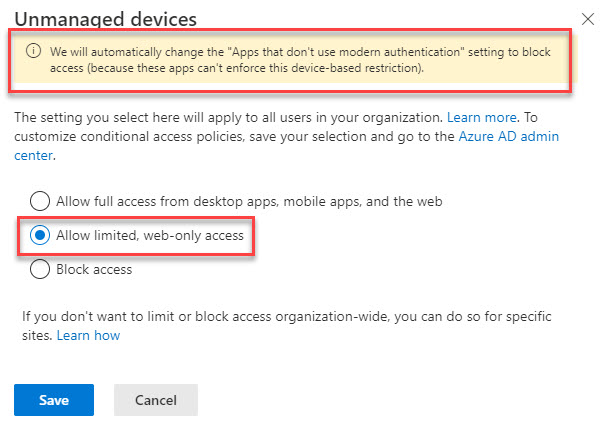Click the "customize conditional access policies" sentence
Screen dimensions: 609x425
pyautogui.click(x=129, y=137)
